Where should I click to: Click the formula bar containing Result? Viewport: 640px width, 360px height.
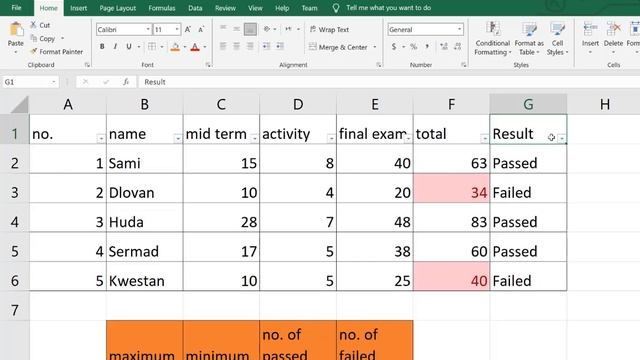pos(389,82)
